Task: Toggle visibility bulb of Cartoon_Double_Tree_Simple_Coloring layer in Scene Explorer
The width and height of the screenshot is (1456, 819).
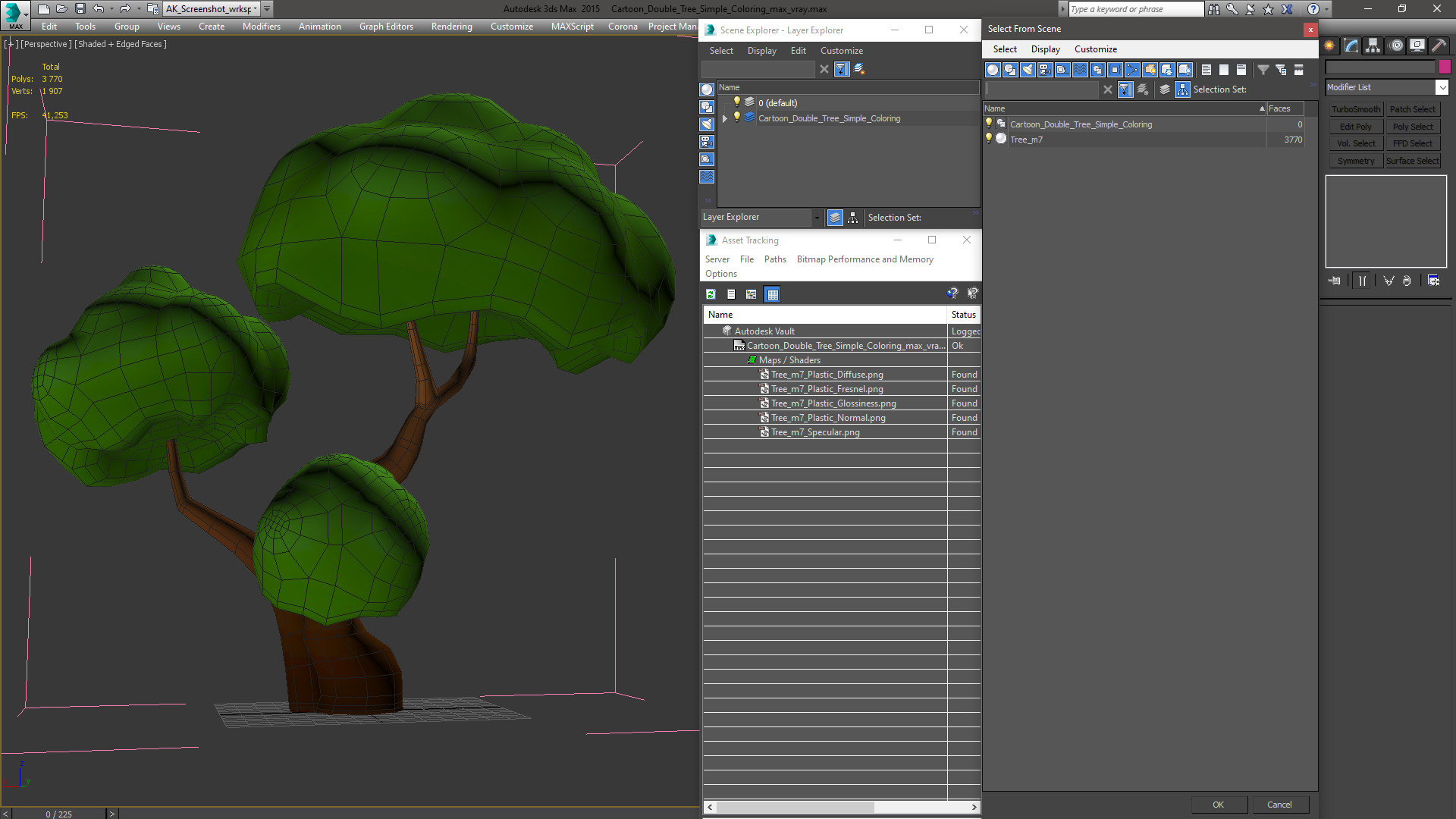Action: tap(736, 118)
